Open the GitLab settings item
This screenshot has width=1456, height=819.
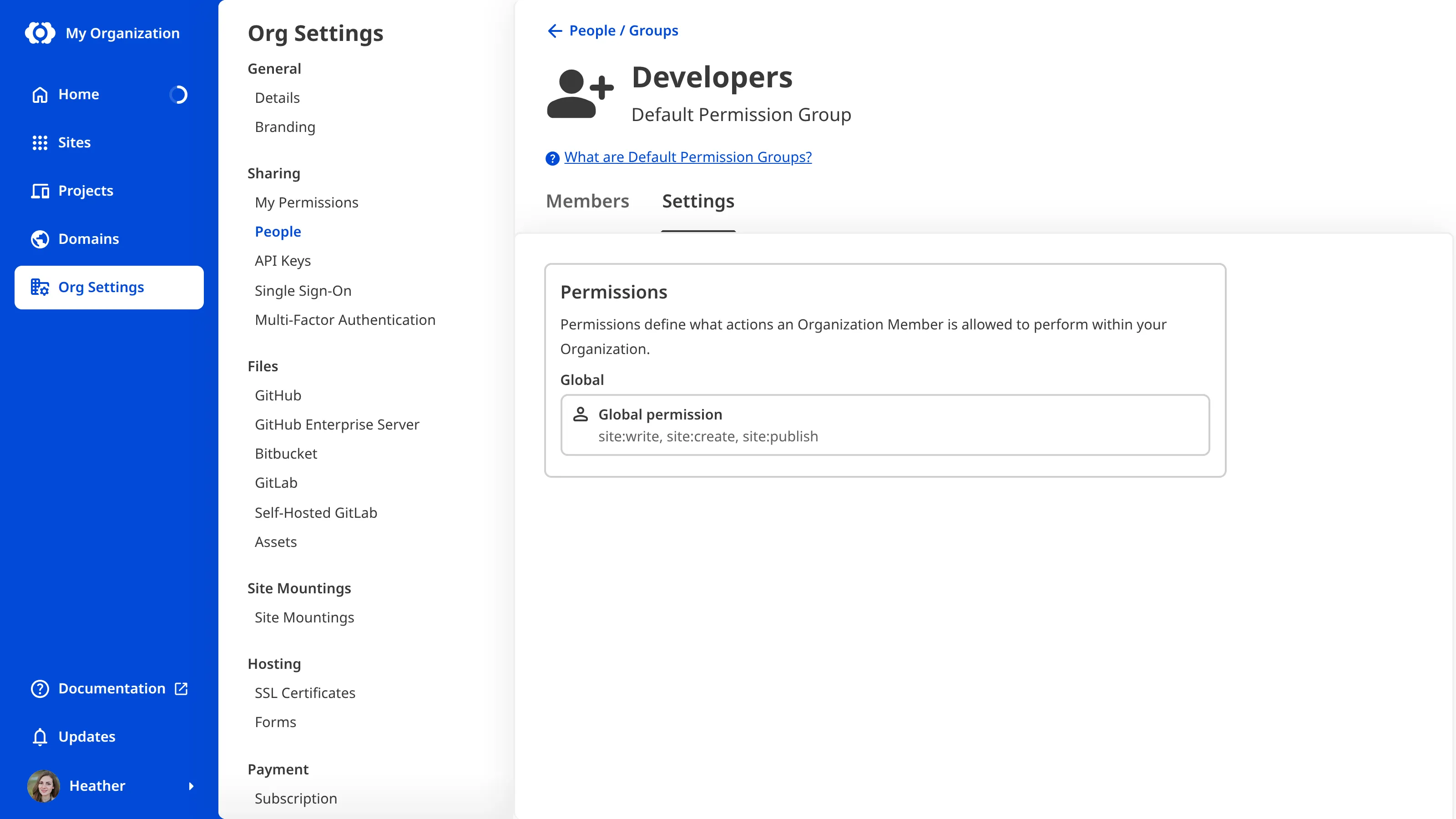[x=276, y=483]
